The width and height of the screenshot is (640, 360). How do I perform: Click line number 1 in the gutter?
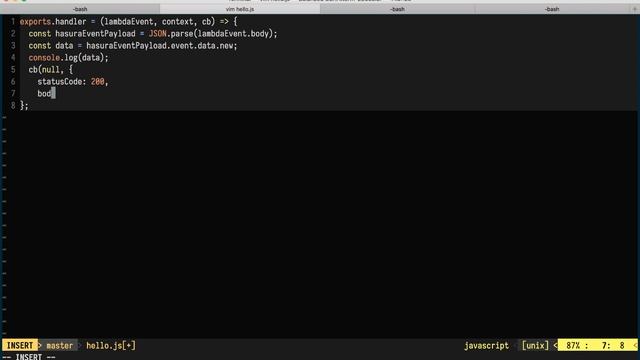click(13, 22)
